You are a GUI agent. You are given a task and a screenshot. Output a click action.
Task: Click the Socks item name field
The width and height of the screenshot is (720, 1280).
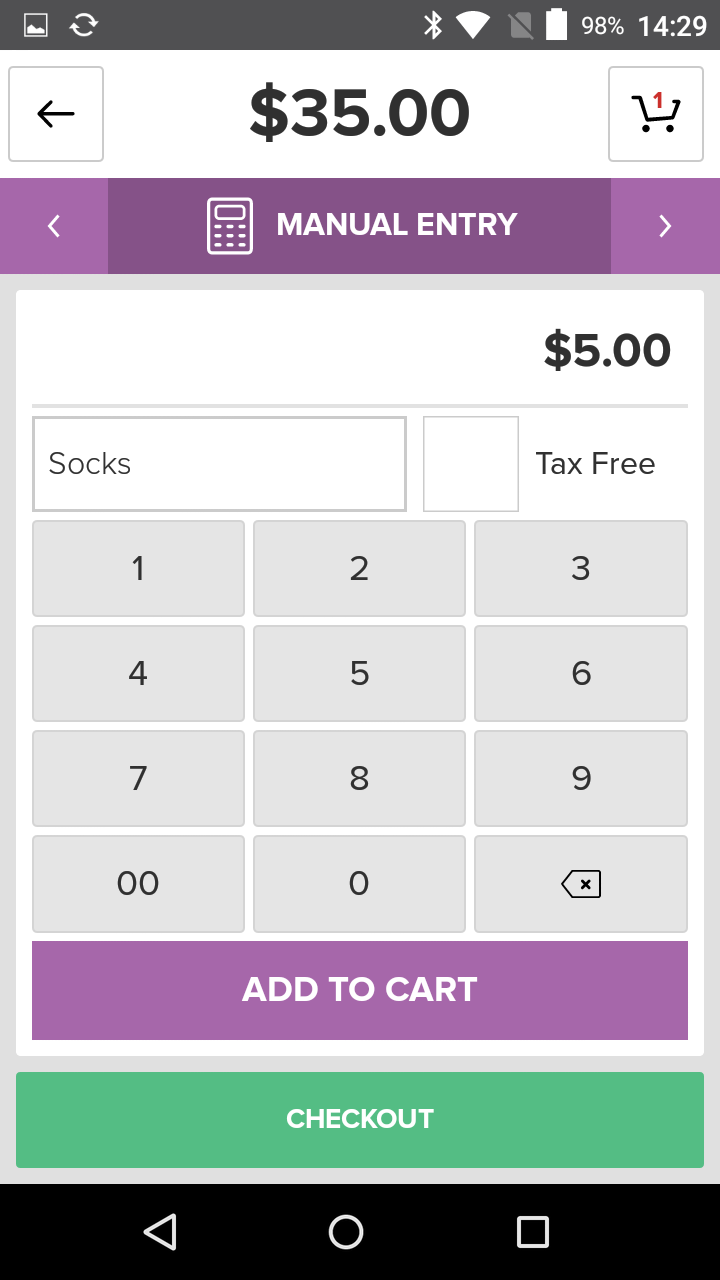tap(219, 464)
